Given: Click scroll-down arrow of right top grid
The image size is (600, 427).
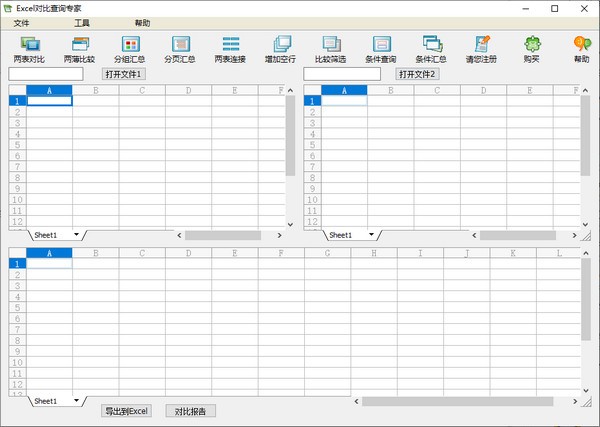Looking at the screenshot, I should point(585,225).
